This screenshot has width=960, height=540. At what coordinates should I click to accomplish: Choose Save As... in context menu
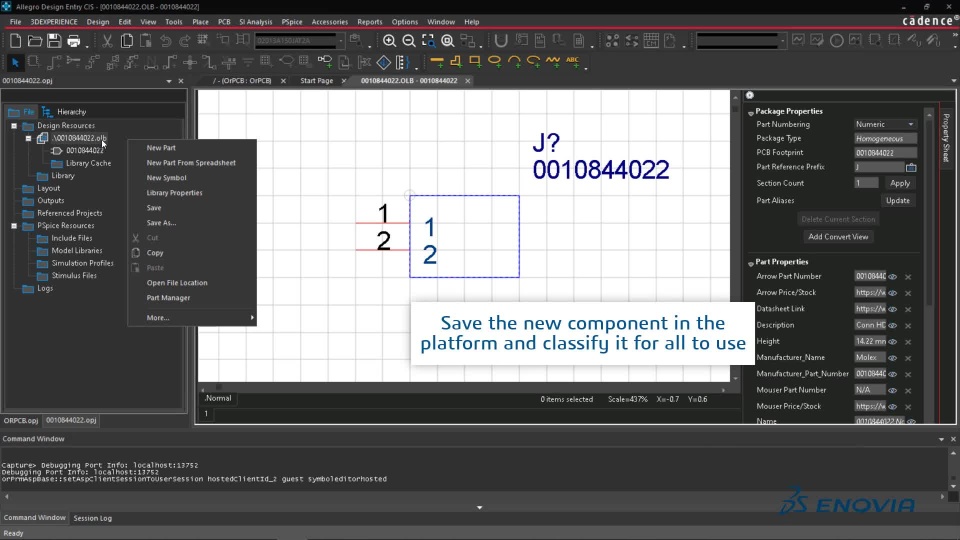pos(161,223)
